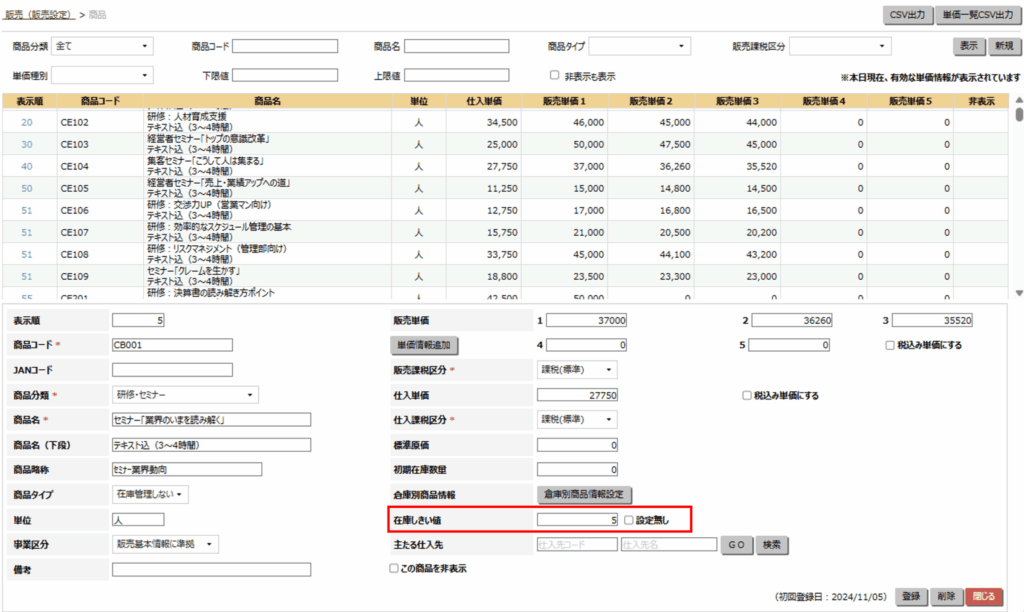
Task: Check the 設定無し box for 在庫しきい値
Action: (629, 521)
